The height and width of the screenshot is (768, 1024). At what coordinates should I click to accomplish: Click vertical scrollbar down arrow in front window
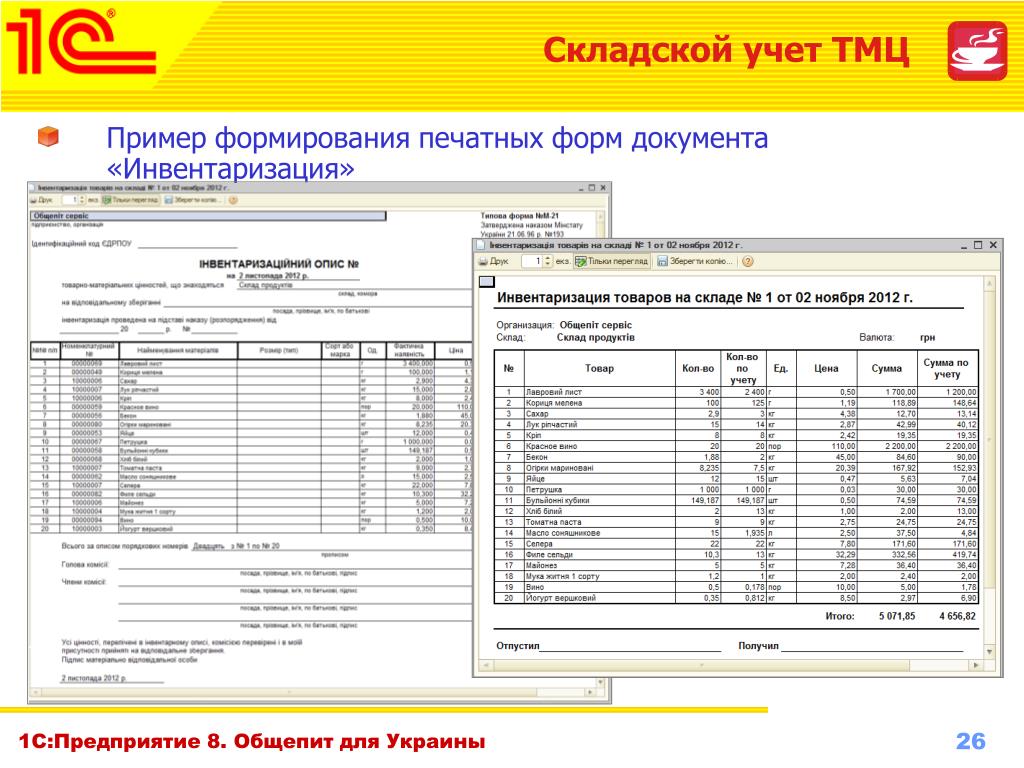click(989, 652)
